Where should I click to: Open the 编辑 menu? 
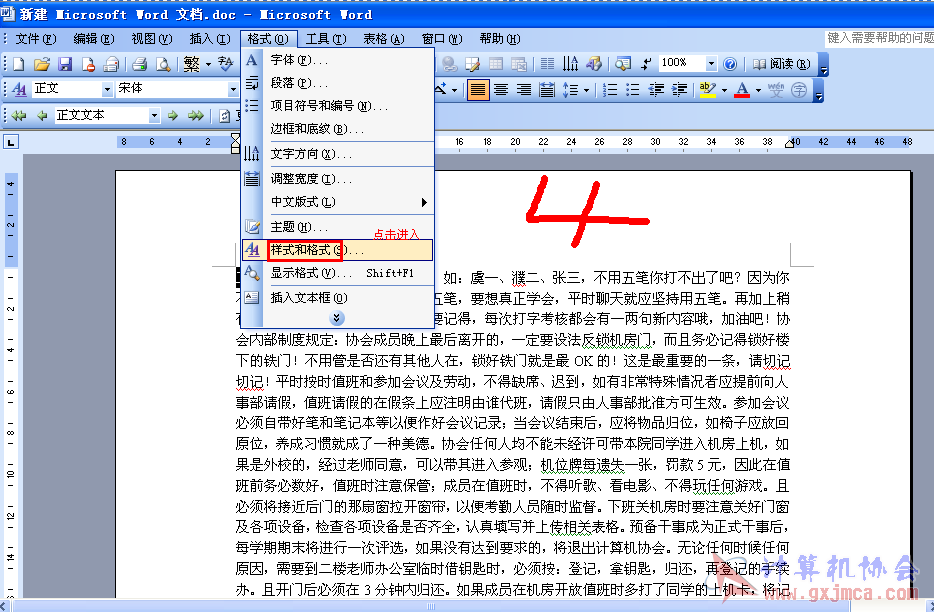click(94, 39)
